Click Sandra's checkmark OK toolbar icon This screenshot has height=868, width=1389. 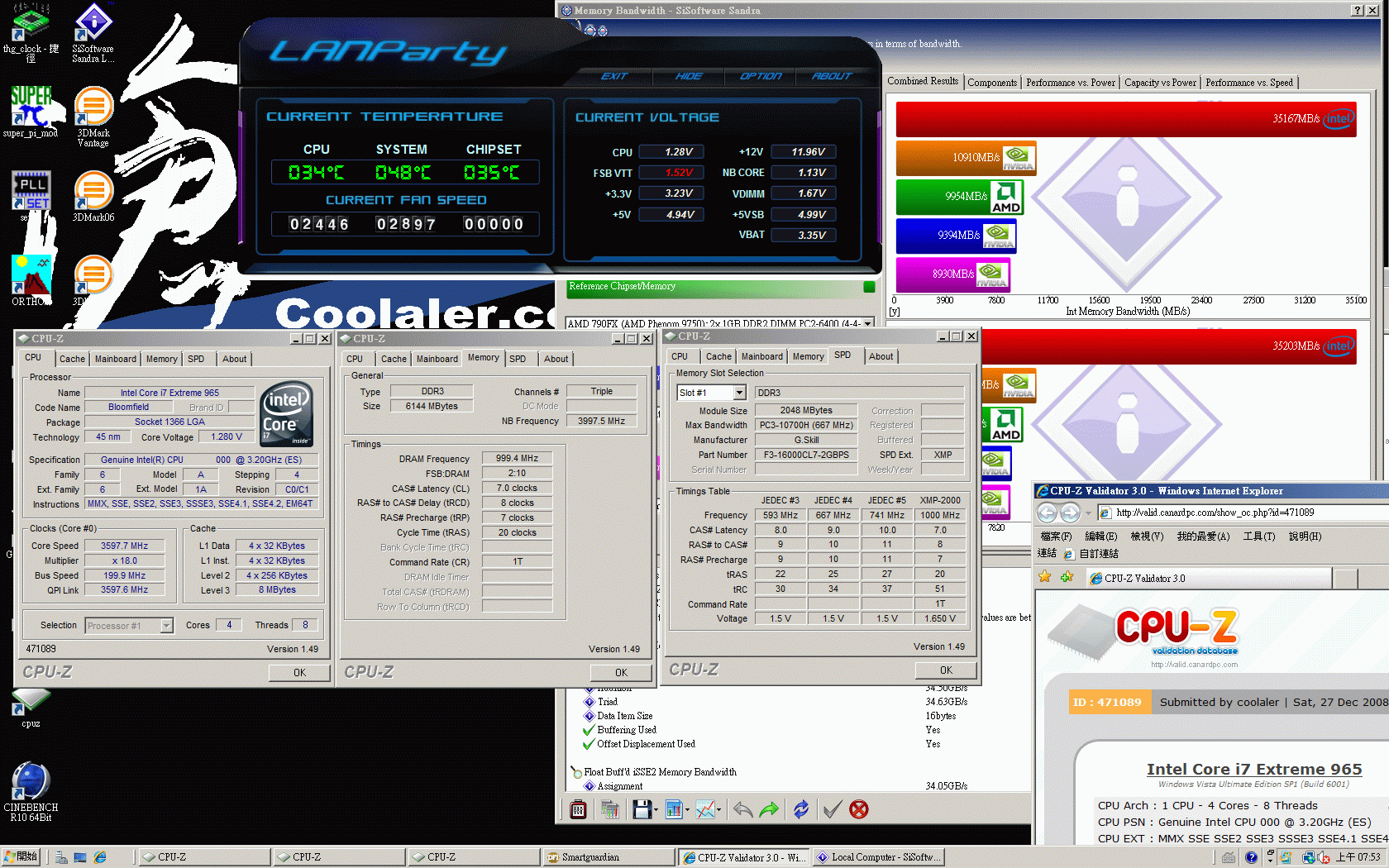[x=833, y=810]
